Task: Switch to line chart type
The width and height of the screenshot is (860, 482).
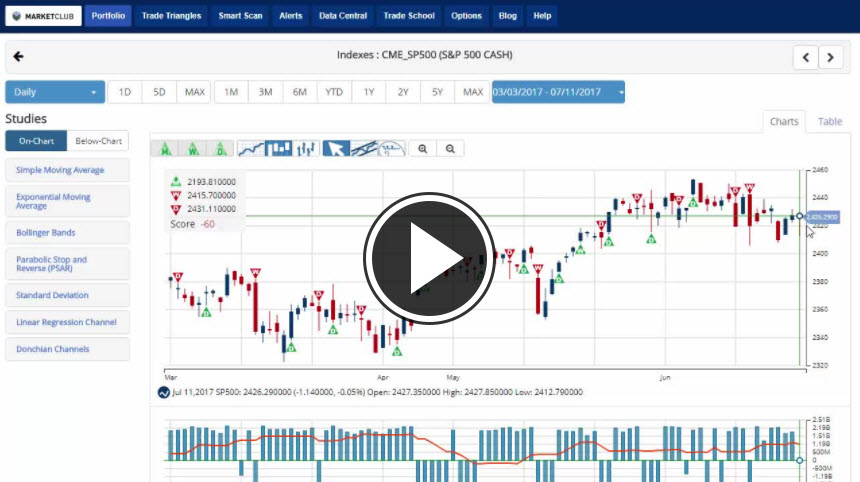Action: [252, 148]
